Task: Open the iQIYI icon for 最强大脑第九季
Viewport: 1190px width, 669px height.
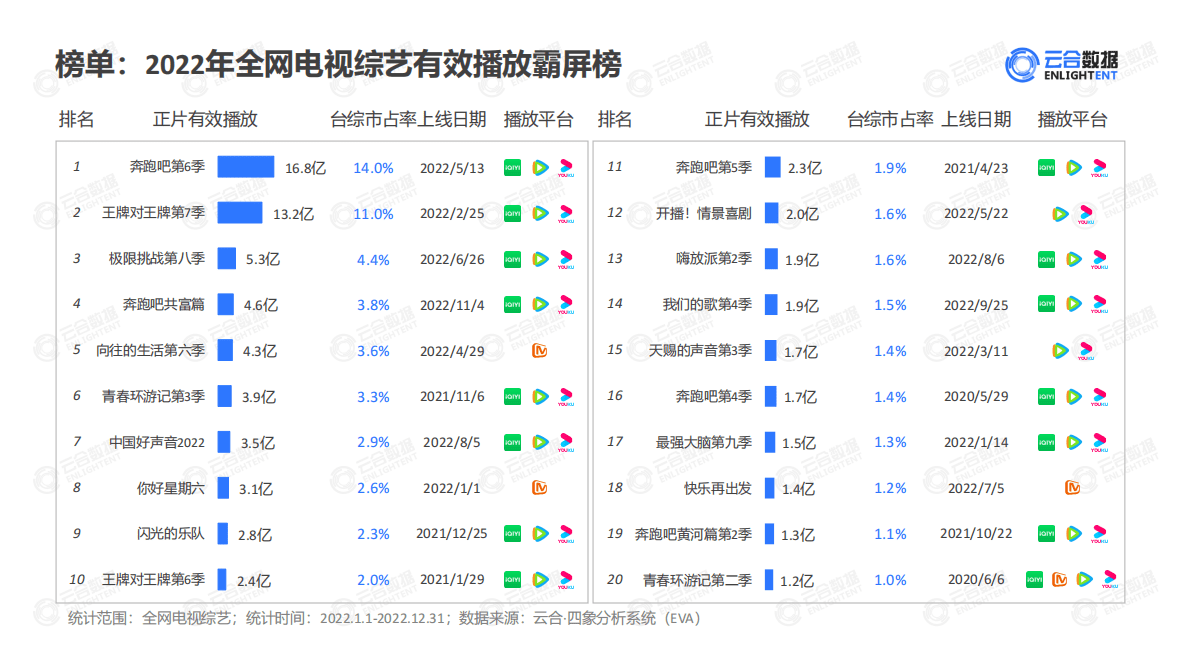Action: [x=1046, y=441]
